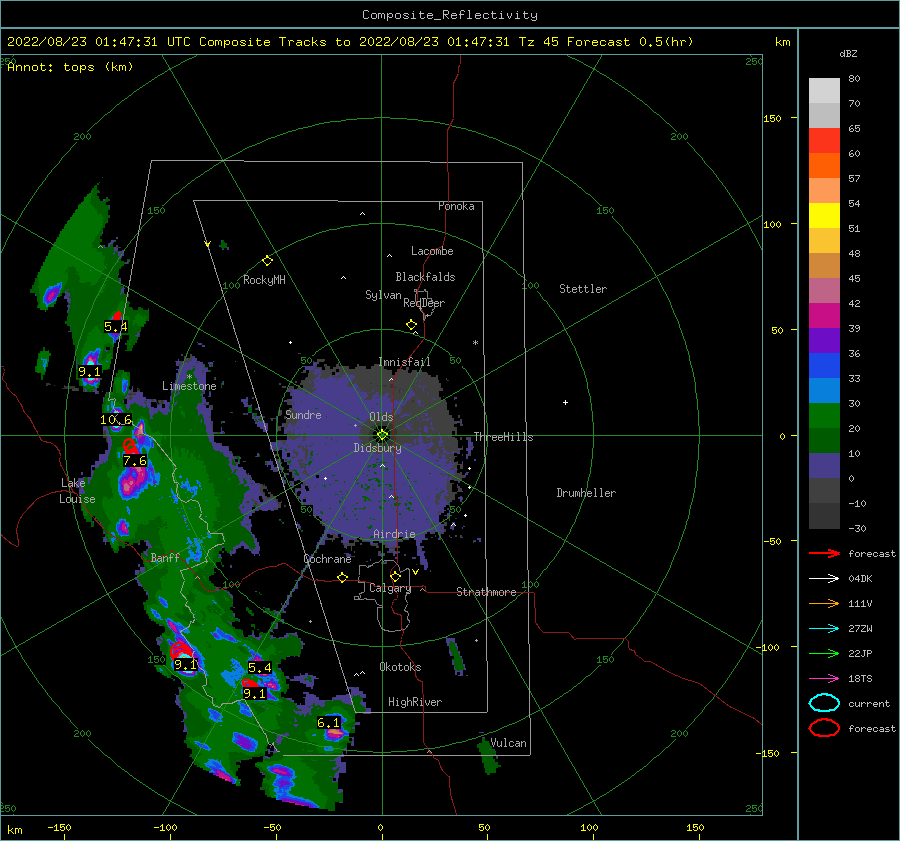Click the Ponoka town label
Image resolution: width=900 pixels, height=841 pixels.
(456, 206)
